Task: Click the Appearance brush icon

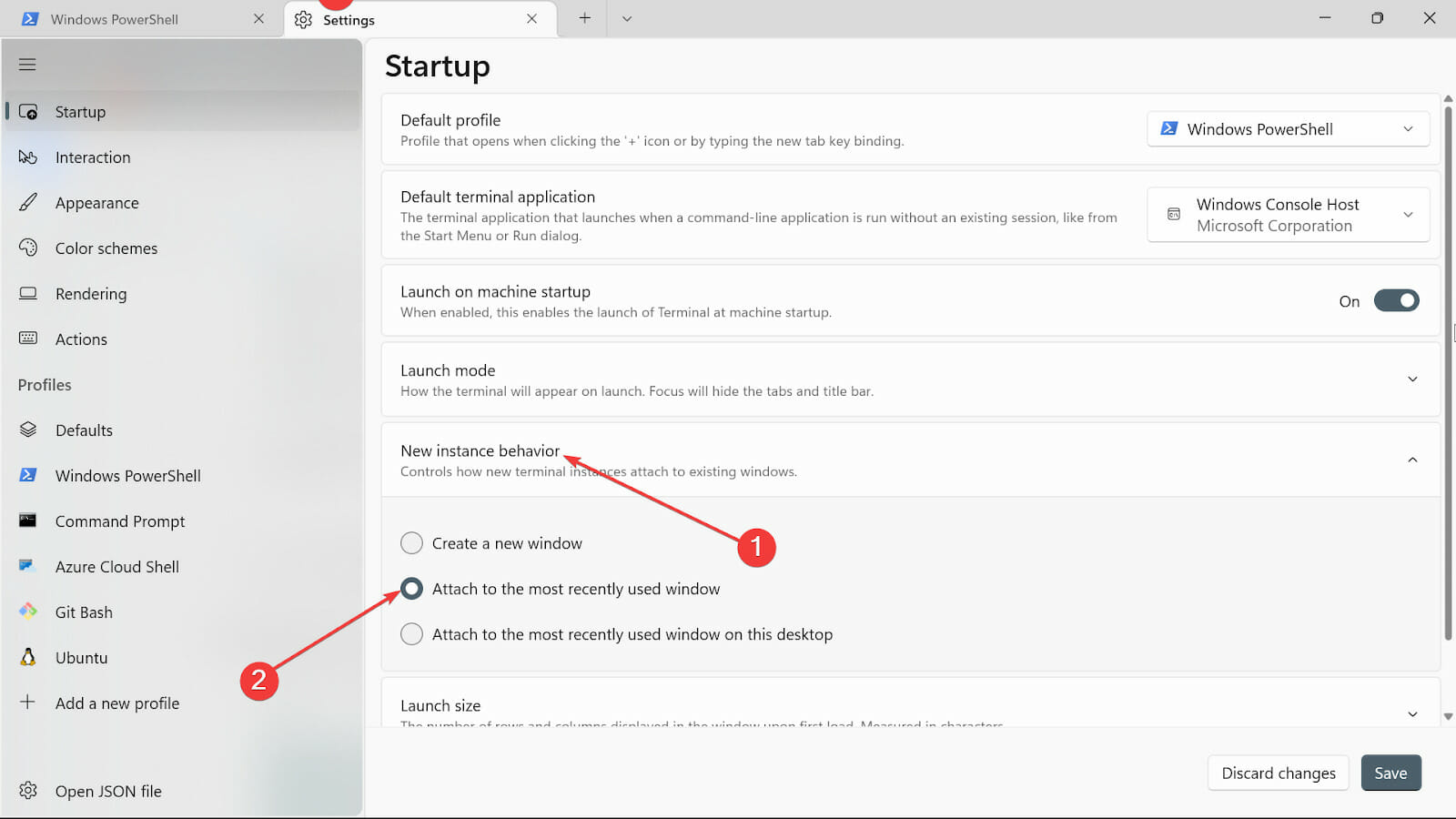Action: coord(28,202)
